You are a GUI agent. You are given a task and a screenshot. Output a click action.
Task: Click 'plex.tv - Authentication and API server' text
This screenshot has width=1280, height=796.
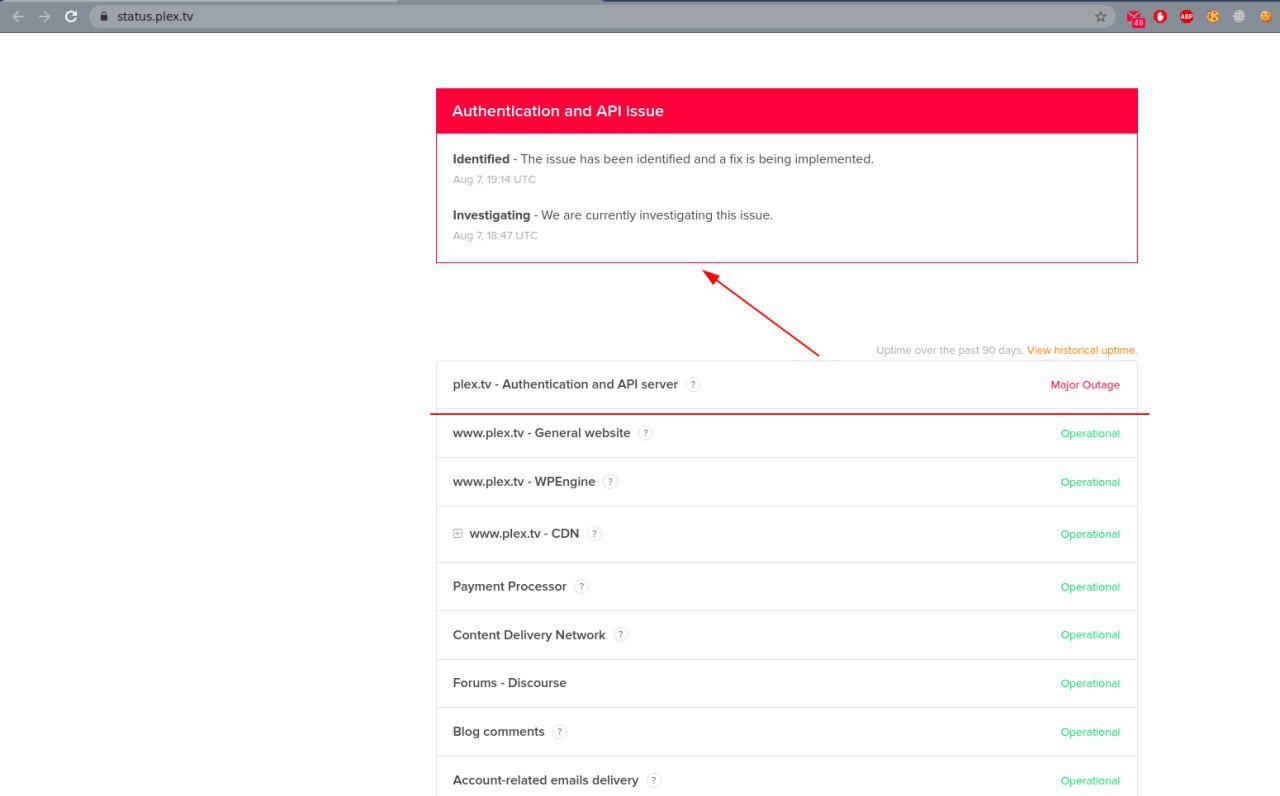[x=565, y=384]
